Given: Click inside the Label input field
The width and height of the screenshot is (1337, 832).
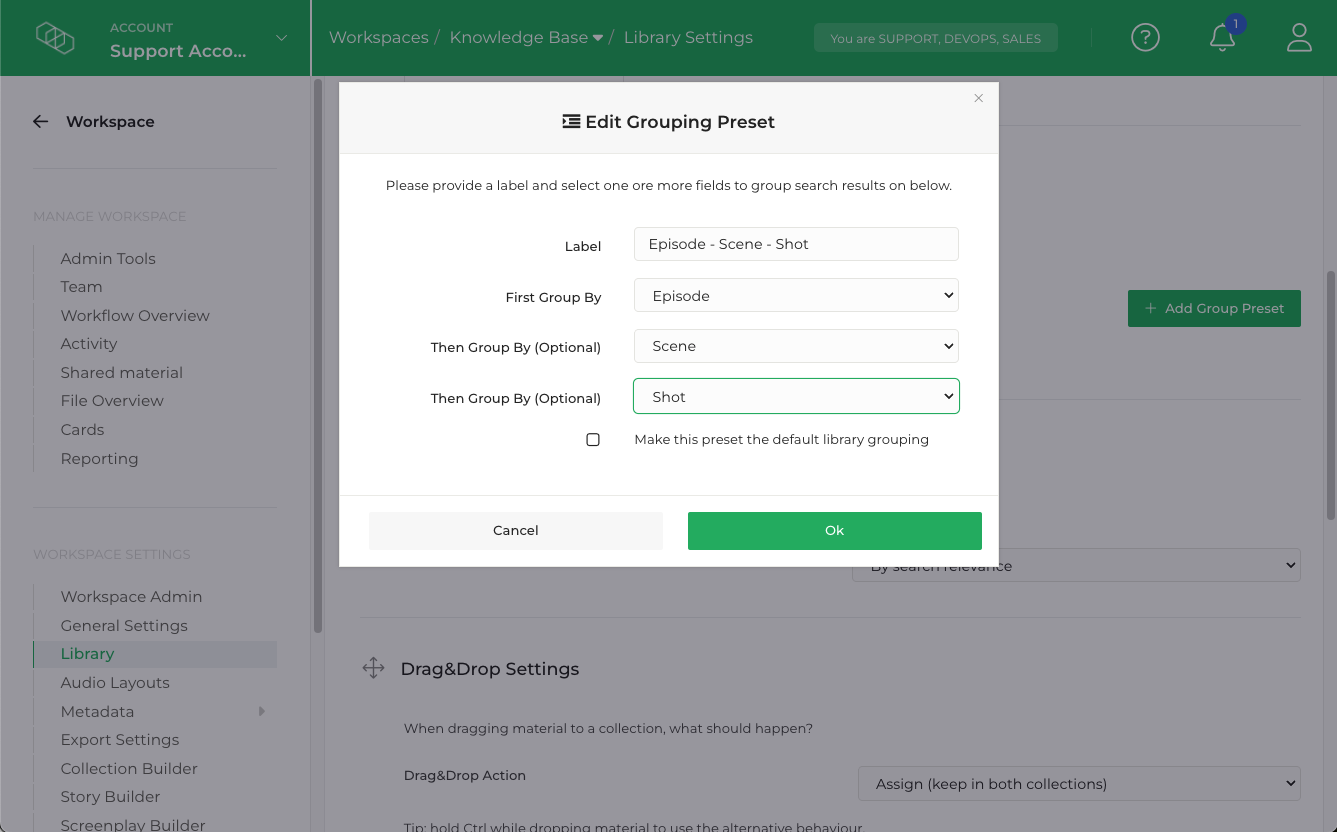Looking at the screenshot, I should tap(795, 243).
